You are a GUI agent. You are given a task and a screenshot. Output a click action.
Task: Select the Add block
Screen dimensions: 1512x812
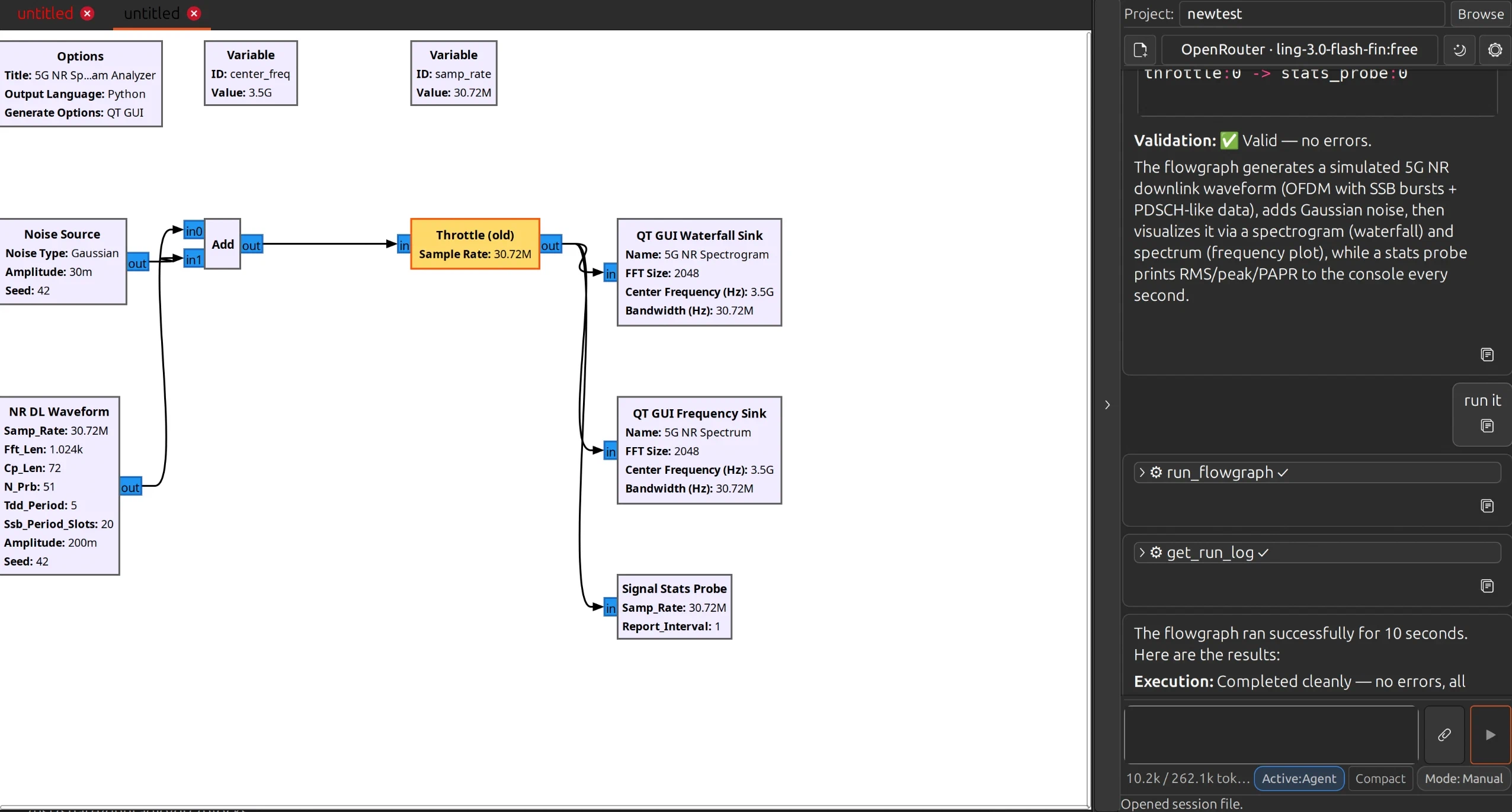pos(223,243)
